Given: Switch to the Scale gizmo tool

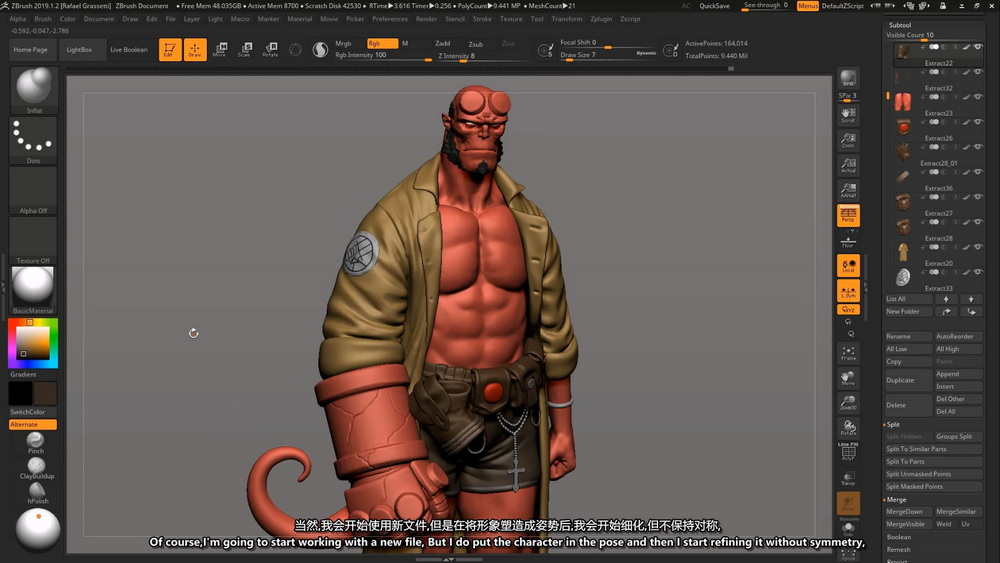Looking at the screenshot, I should pyautogui.click(x=245, y=49).
